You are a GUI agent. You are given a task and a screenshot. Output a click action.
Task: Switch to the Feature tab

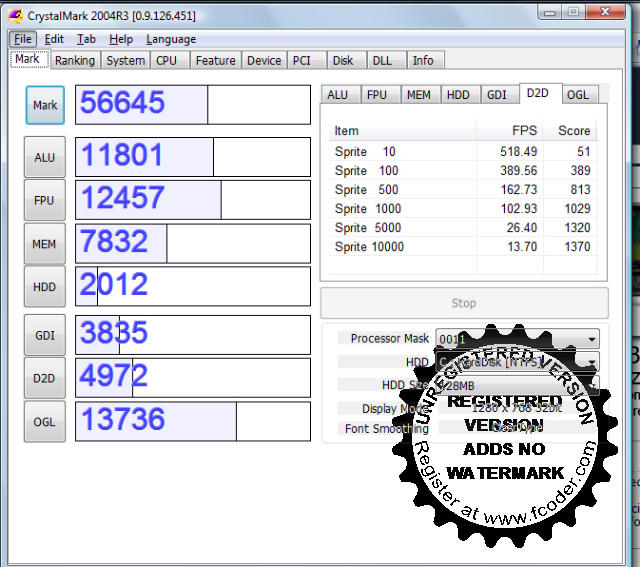(216, 60)
